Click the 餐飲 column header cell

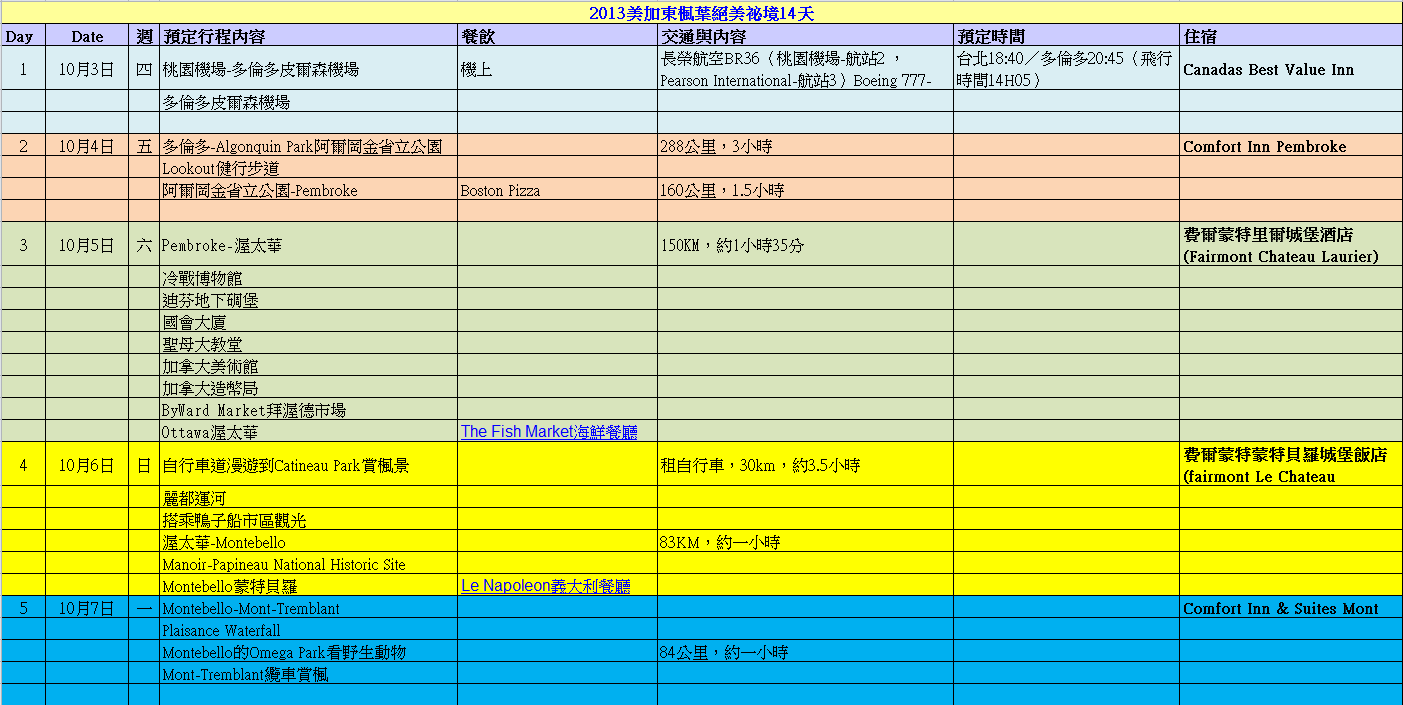[x=478, y=36]
